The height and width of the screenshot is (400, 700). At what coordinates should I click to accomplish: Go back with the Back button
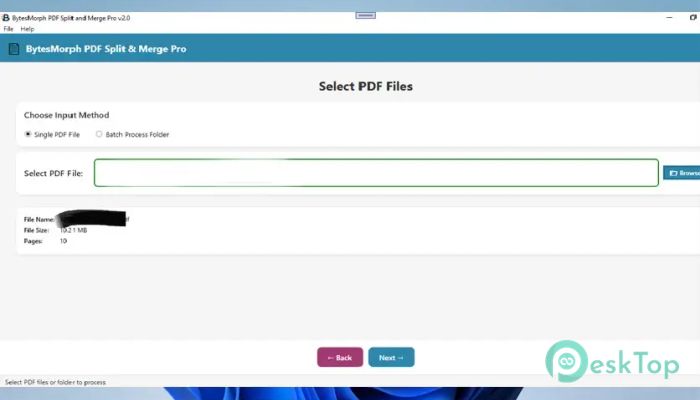pos(340,357)
